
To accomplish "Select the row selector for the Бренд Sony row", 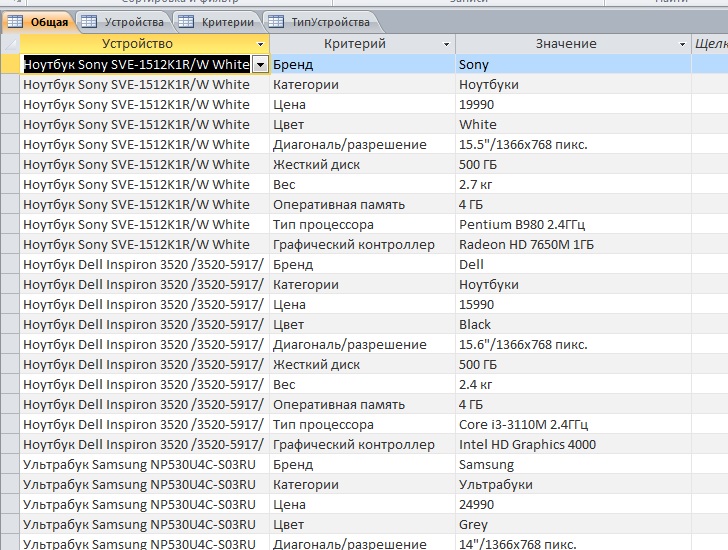I will pos(10,64).
